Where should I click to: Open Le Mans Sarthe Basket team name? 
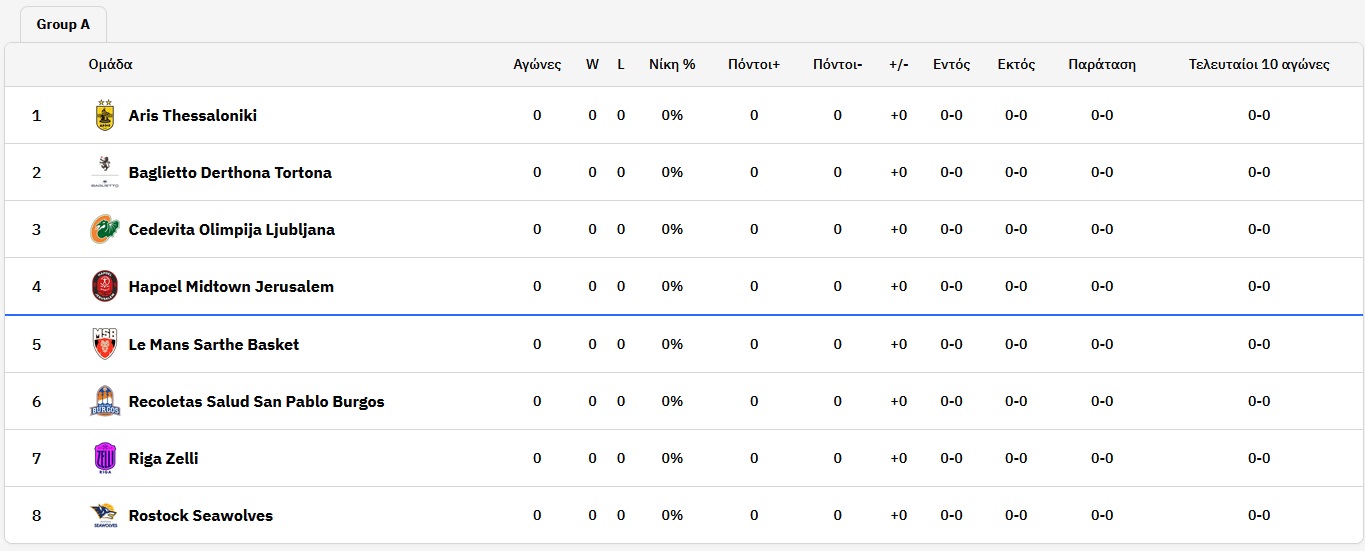click(x=214, y=345)
